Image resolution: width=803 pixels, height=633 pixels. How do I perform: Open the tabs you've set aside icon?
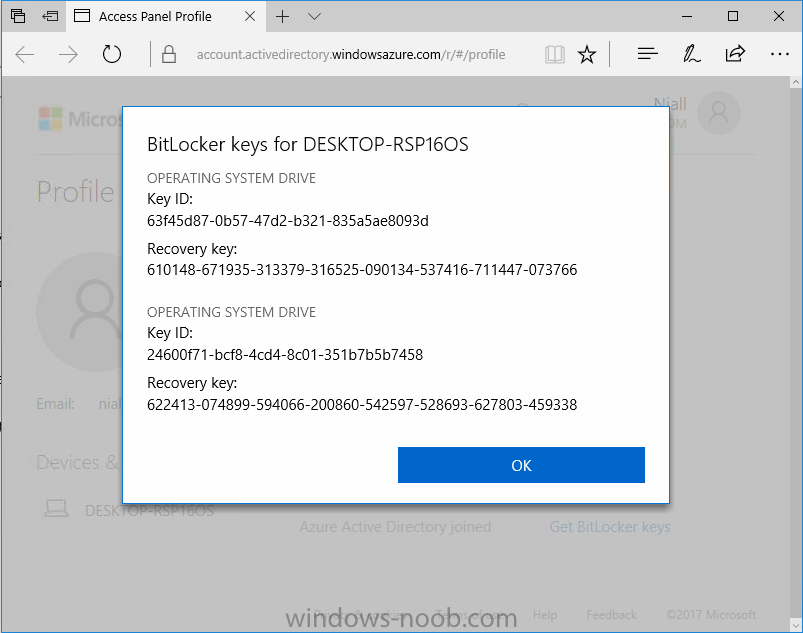tap(17, 16)
